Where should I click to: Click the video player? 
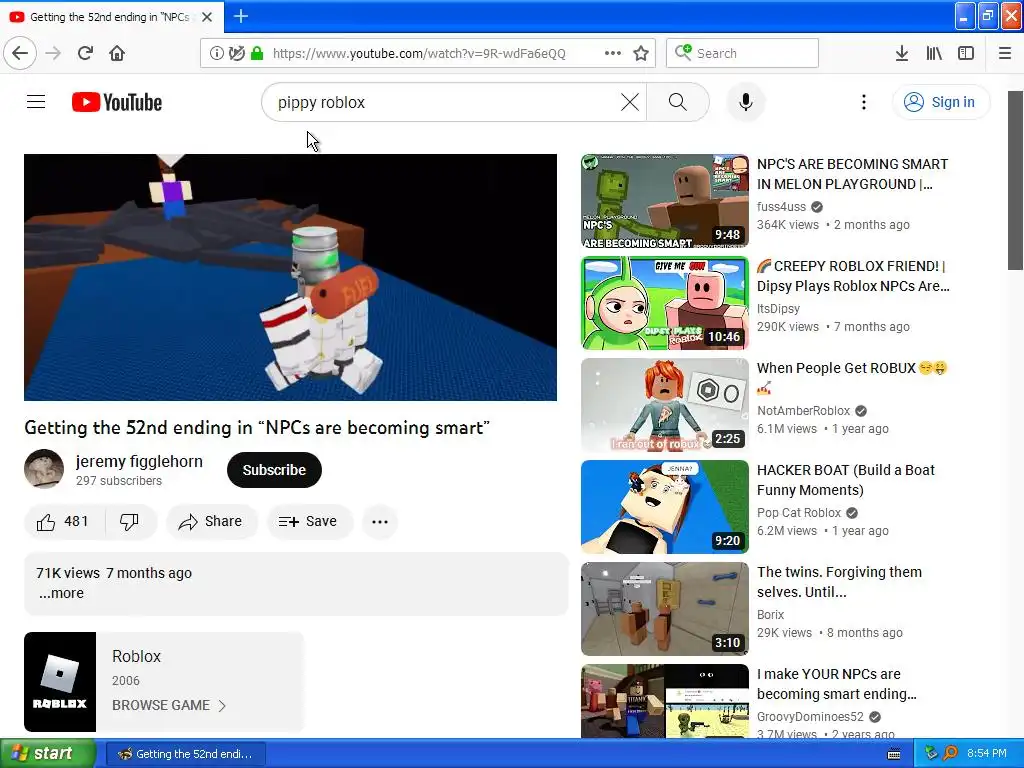point(291,277)
